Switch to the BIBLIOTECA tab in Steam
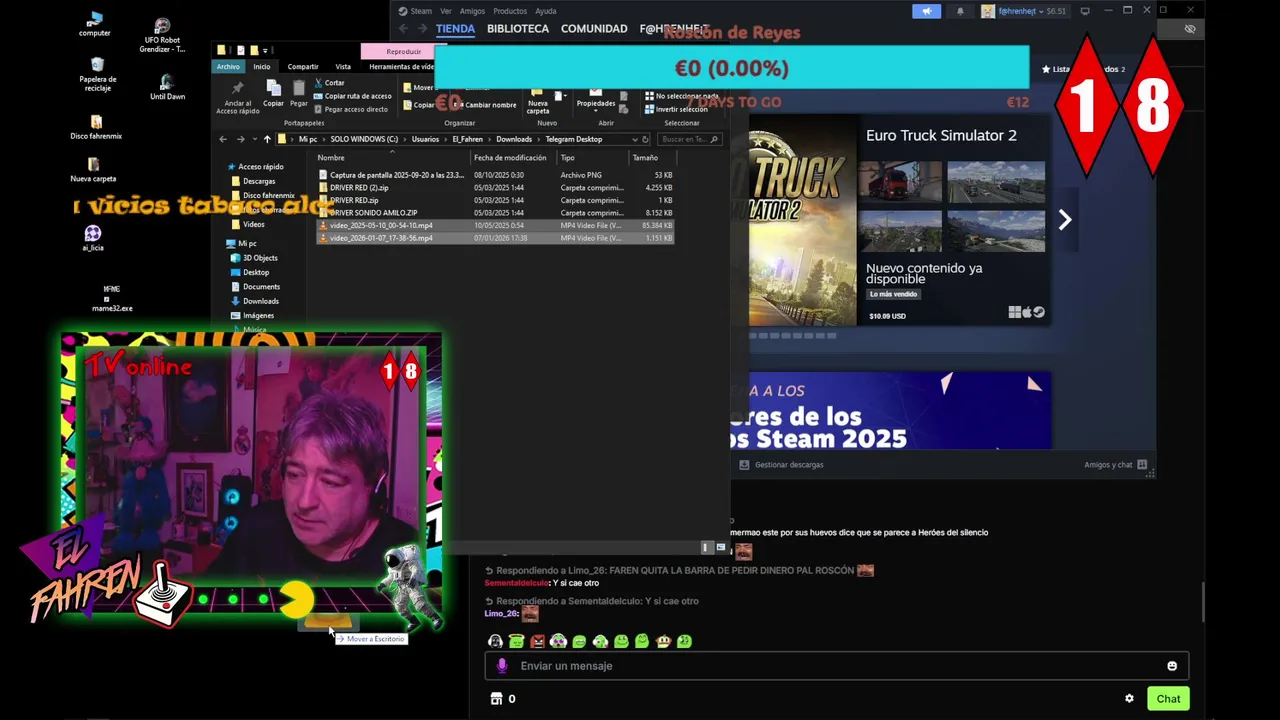The image size is (1280, 720). [518, 29]
